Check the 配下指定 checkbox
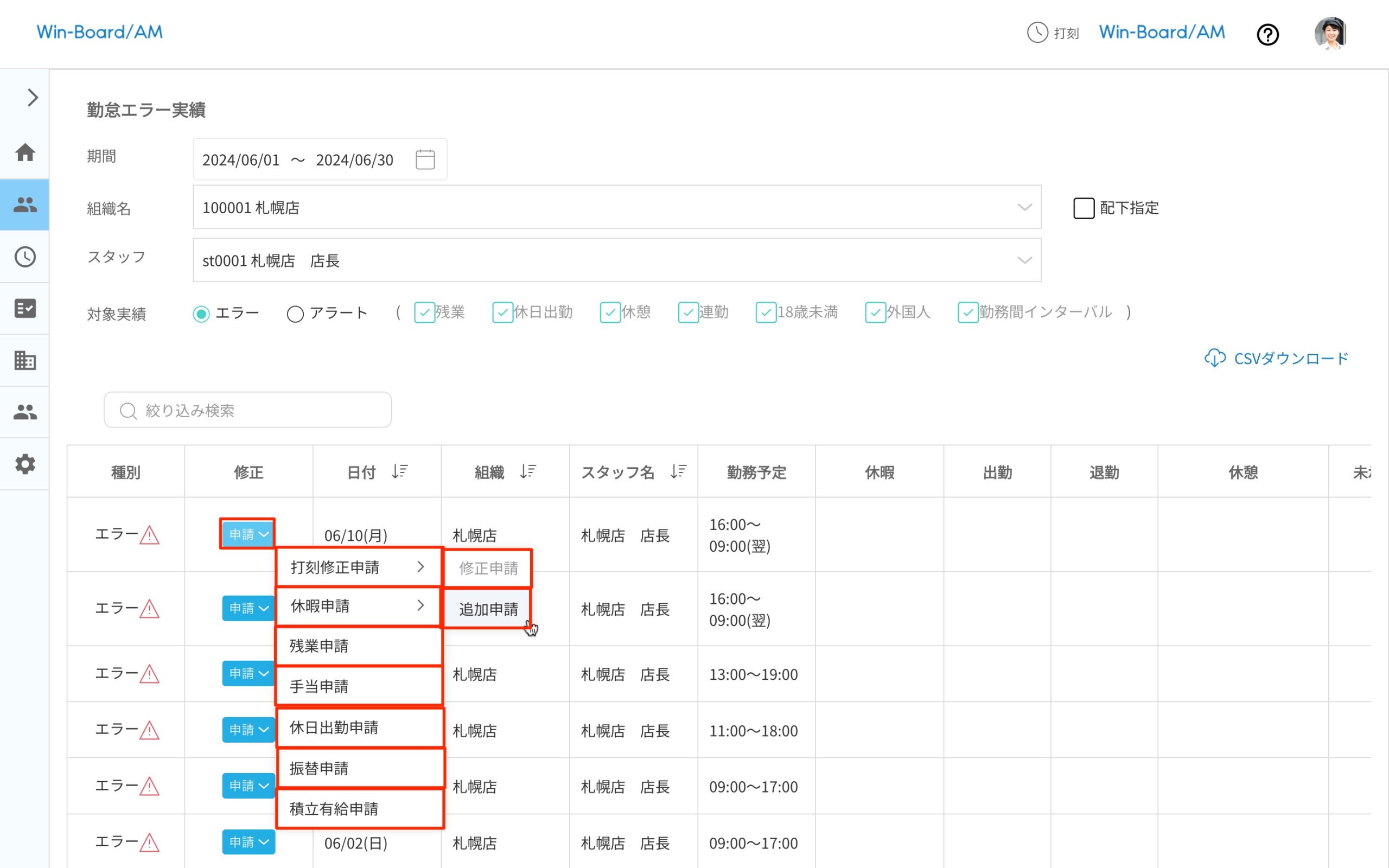This screenshot has height=868, width=1389. coord(1083,208)
